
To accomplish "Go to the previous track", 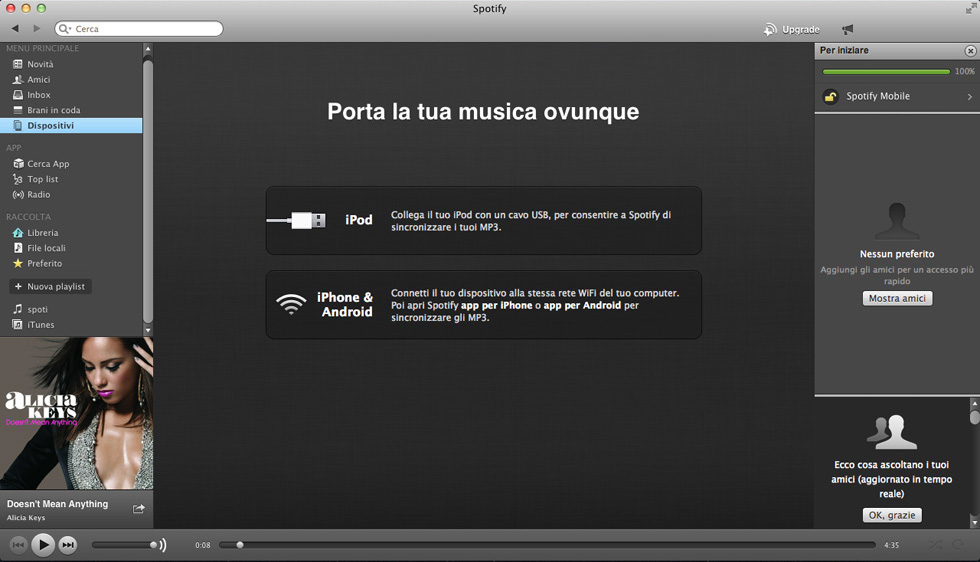I will coord(18,545).
